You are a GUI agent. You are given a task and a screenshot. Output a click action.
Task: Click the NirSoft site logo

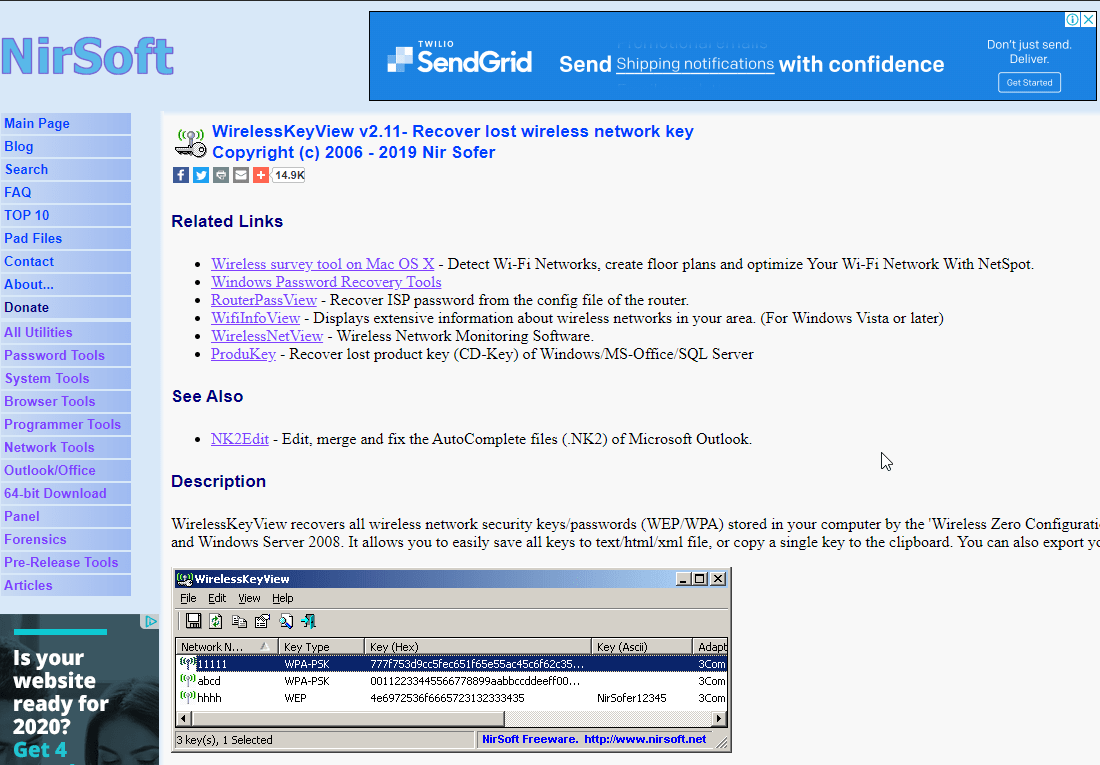(87, 56)
